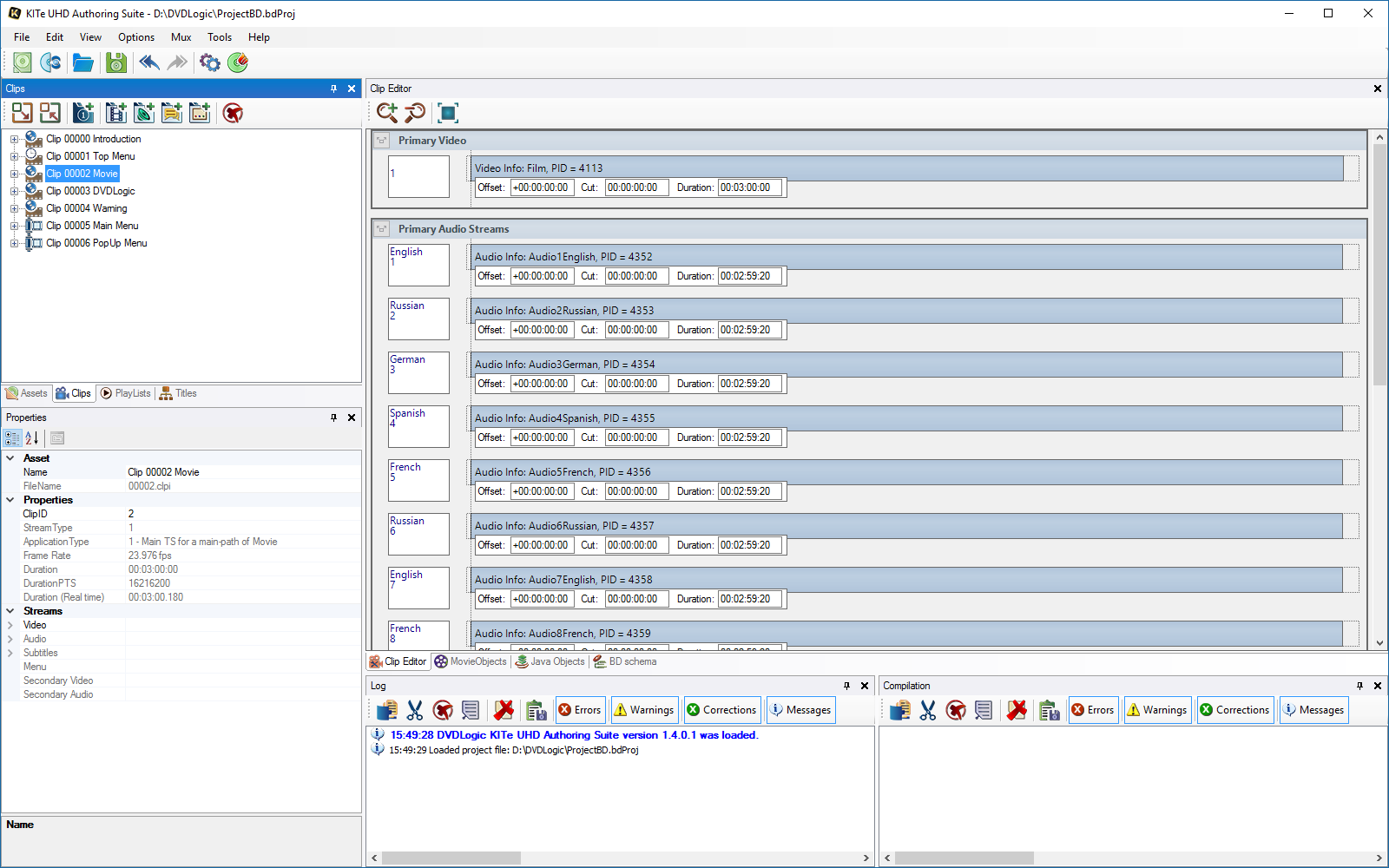Switch Properties to alphabetical sort view
The height and width of the screenshot is (868, 1389).
coord(32,438)
